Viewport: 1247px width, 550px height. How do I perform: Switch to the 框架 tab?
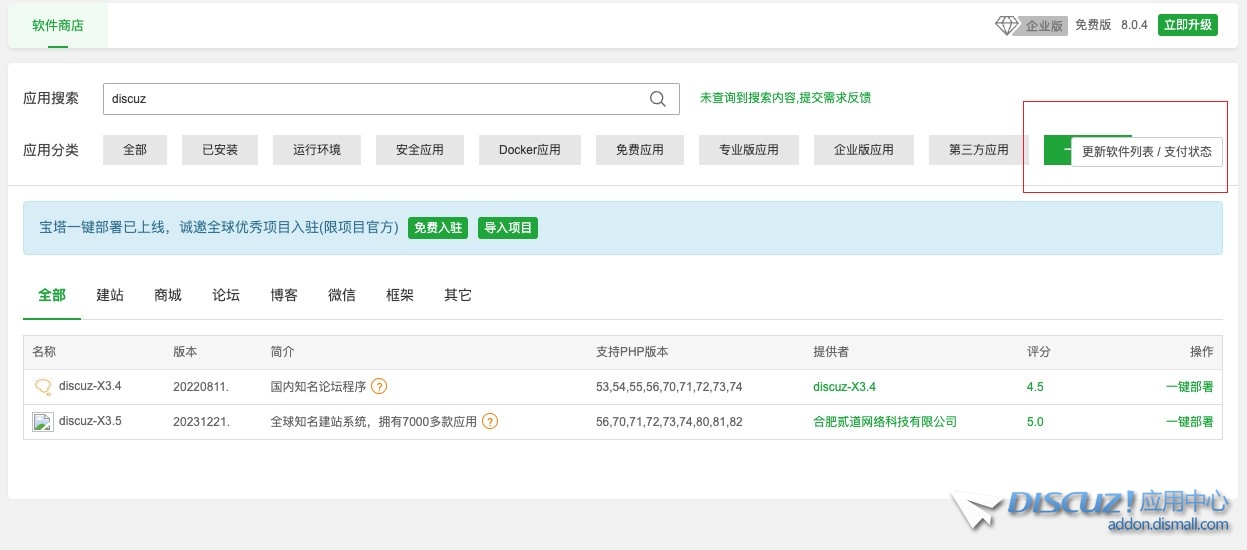coord(400,296)
